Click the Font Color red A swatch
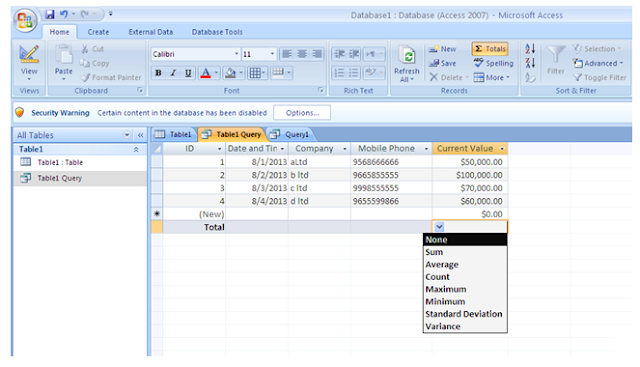This screenshot has height=367, width=640. coord(206,73)
